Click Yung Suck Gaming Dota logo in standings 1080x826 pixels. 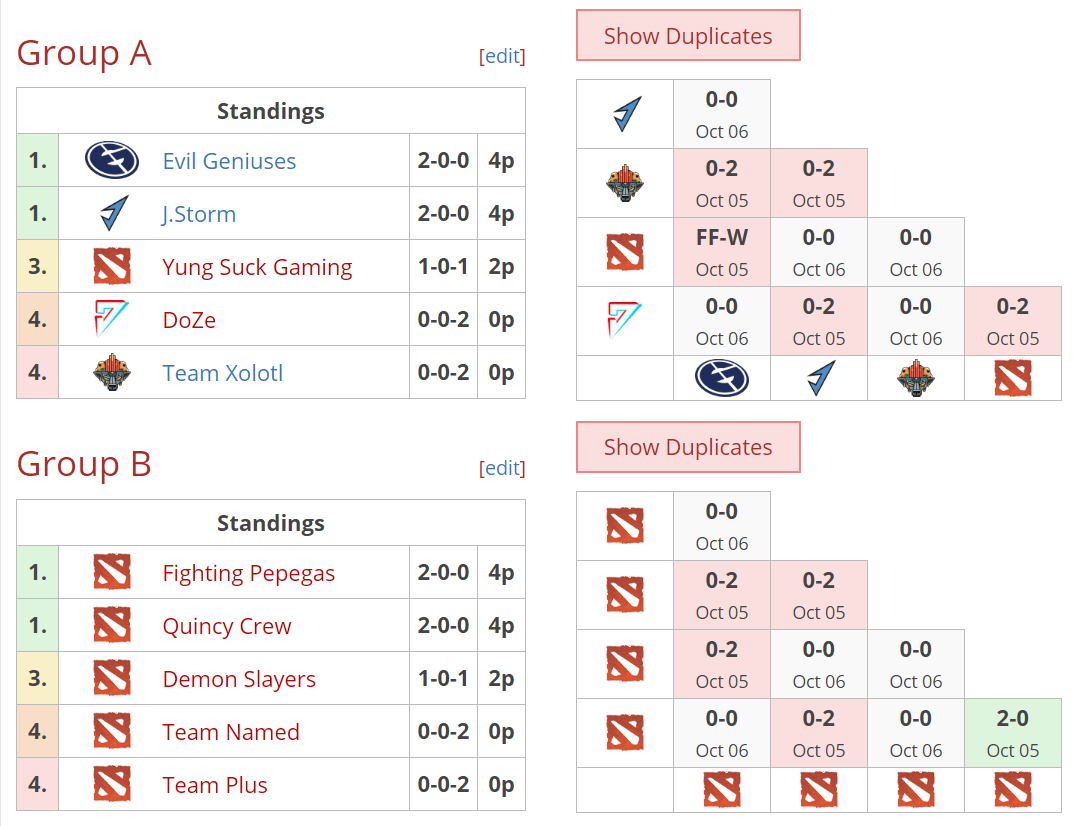[112, 266]
